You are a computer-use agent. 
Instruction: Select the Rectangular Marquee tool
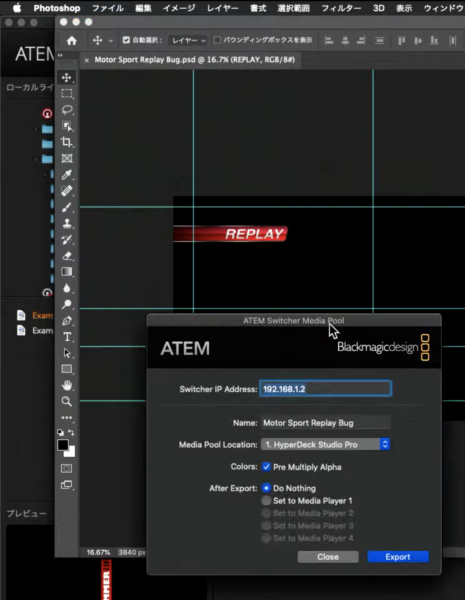pyautogui.click(x=67, y=94)
